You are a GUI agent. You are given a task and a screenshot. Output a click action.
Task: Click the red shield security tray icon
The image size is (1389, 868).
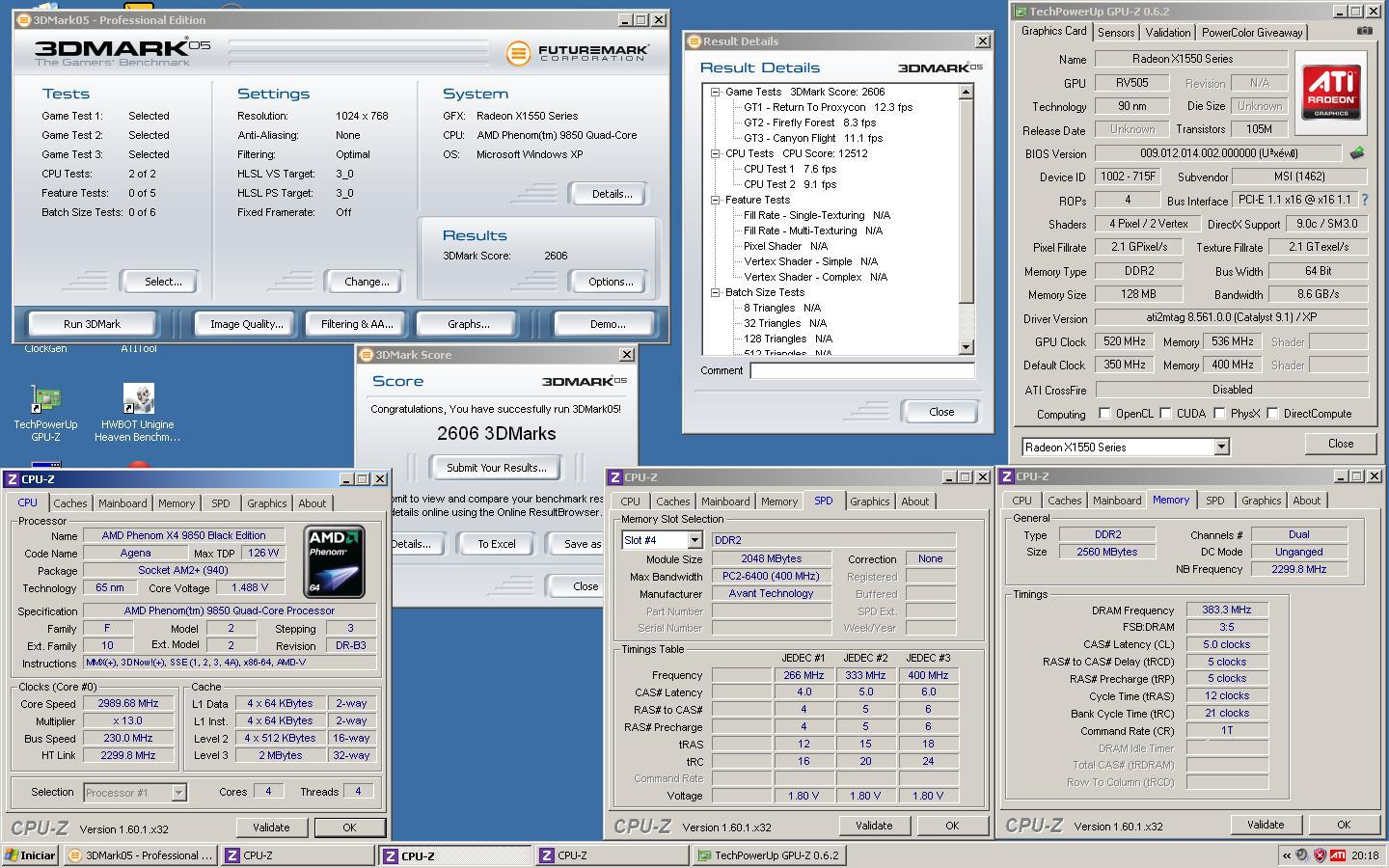click(1320, 854)
